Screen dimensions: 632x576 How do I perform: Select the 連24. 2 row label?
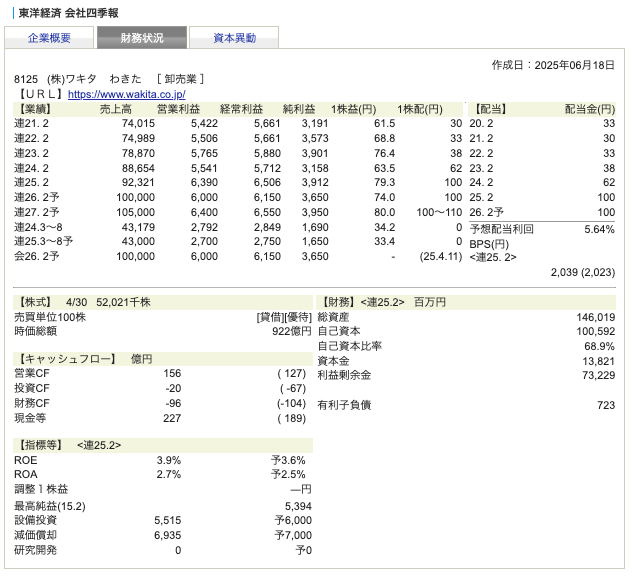click(31, 168)
